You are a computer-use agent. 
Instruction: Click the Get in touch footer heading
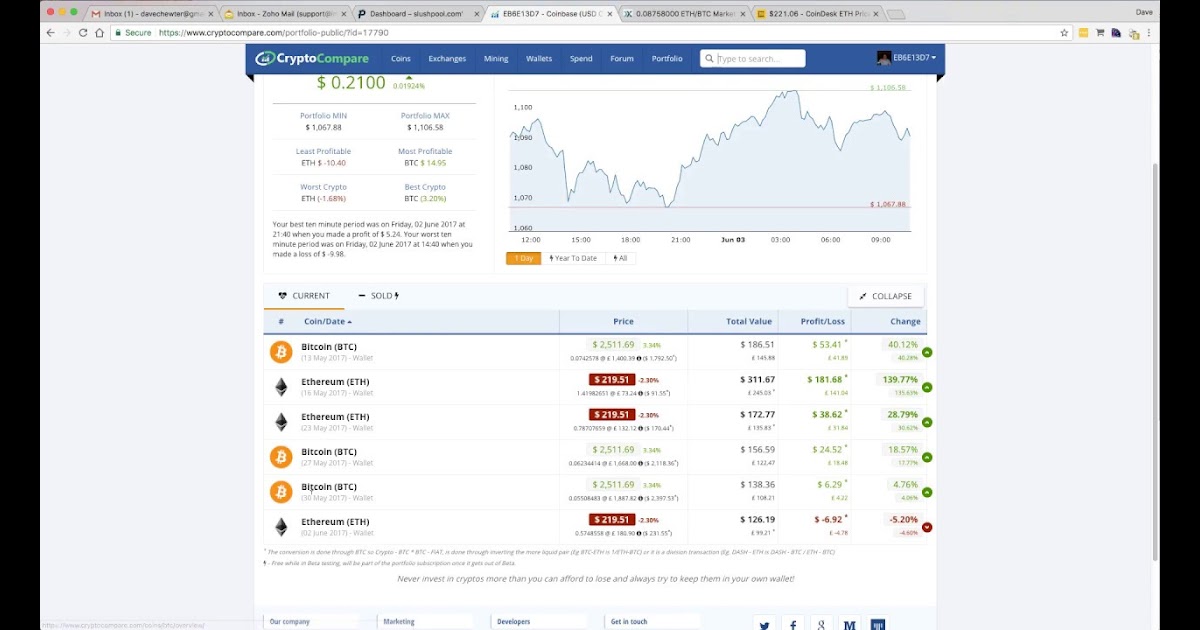629,622
